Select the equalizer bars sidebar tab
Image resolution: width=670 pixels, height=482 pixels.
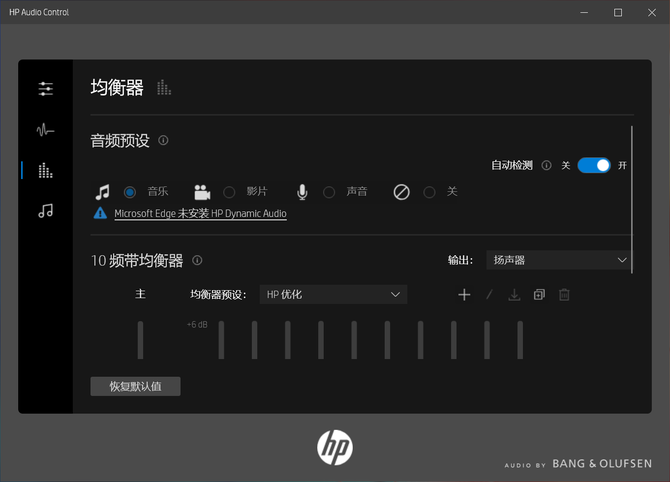[x=45, y=170]
